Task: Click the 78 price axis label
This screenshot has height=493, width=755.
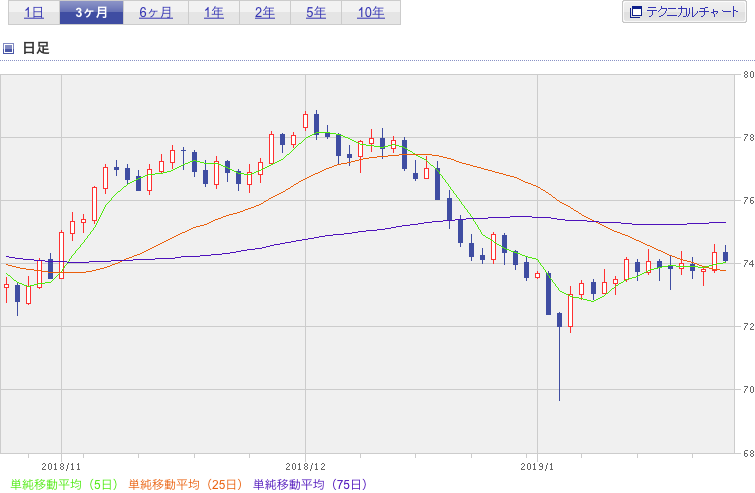Action: [748, 138]
